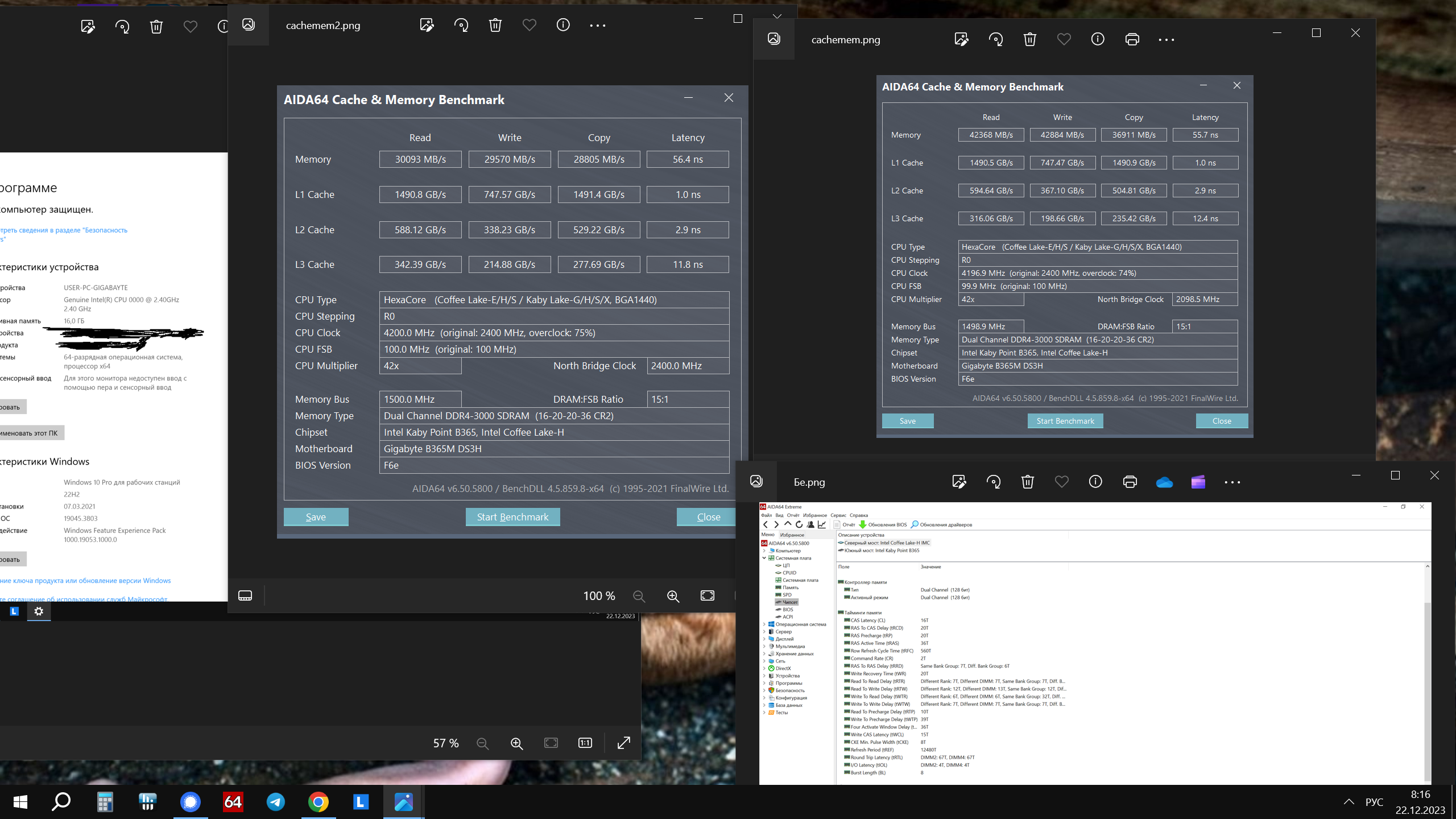Click the Start Benchmark button in the cachemem2.png image

(512, 517)
